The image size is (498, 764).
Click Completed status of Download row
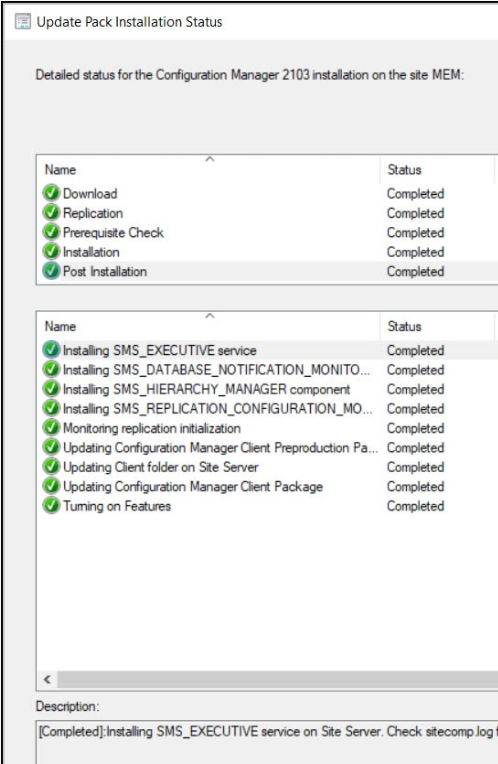click(x=415, y=193)
